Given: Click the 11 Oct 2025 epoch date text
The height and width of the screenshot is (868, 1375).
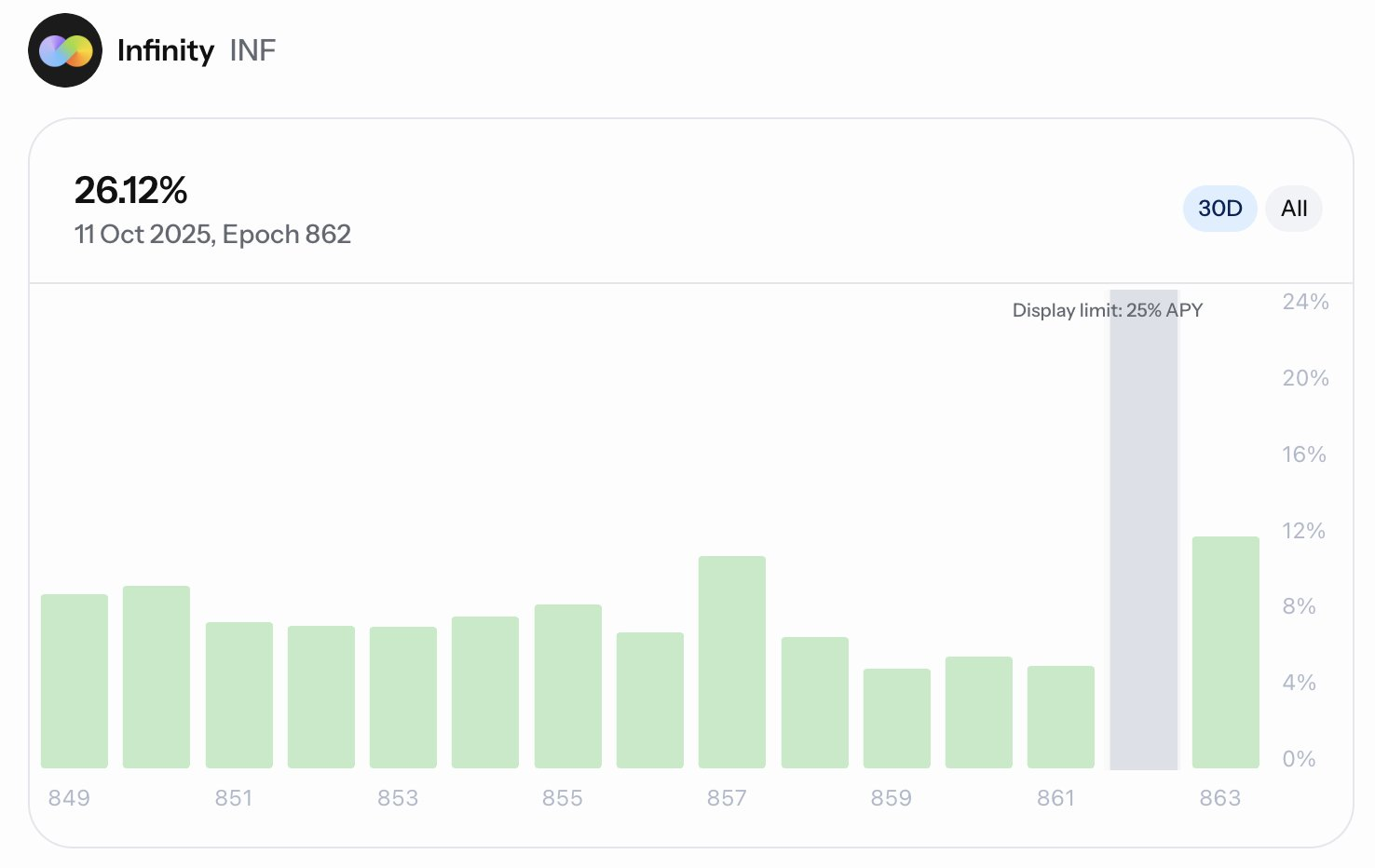Looking at the screenshot, I should tap(212, 235).
